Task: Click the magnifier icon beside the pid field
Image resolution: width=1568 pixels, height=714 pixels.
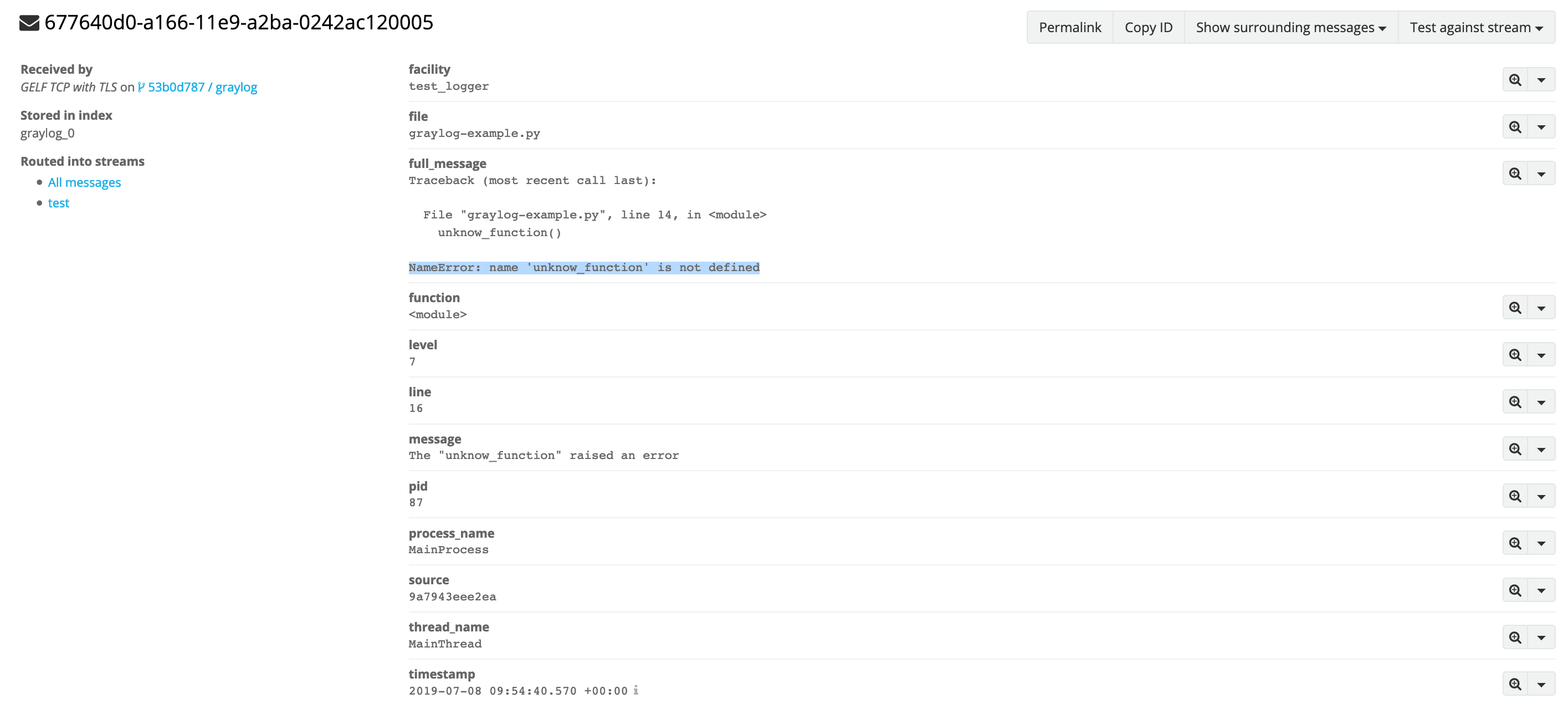Action: pyautogui.click(x=1514, y=495)
